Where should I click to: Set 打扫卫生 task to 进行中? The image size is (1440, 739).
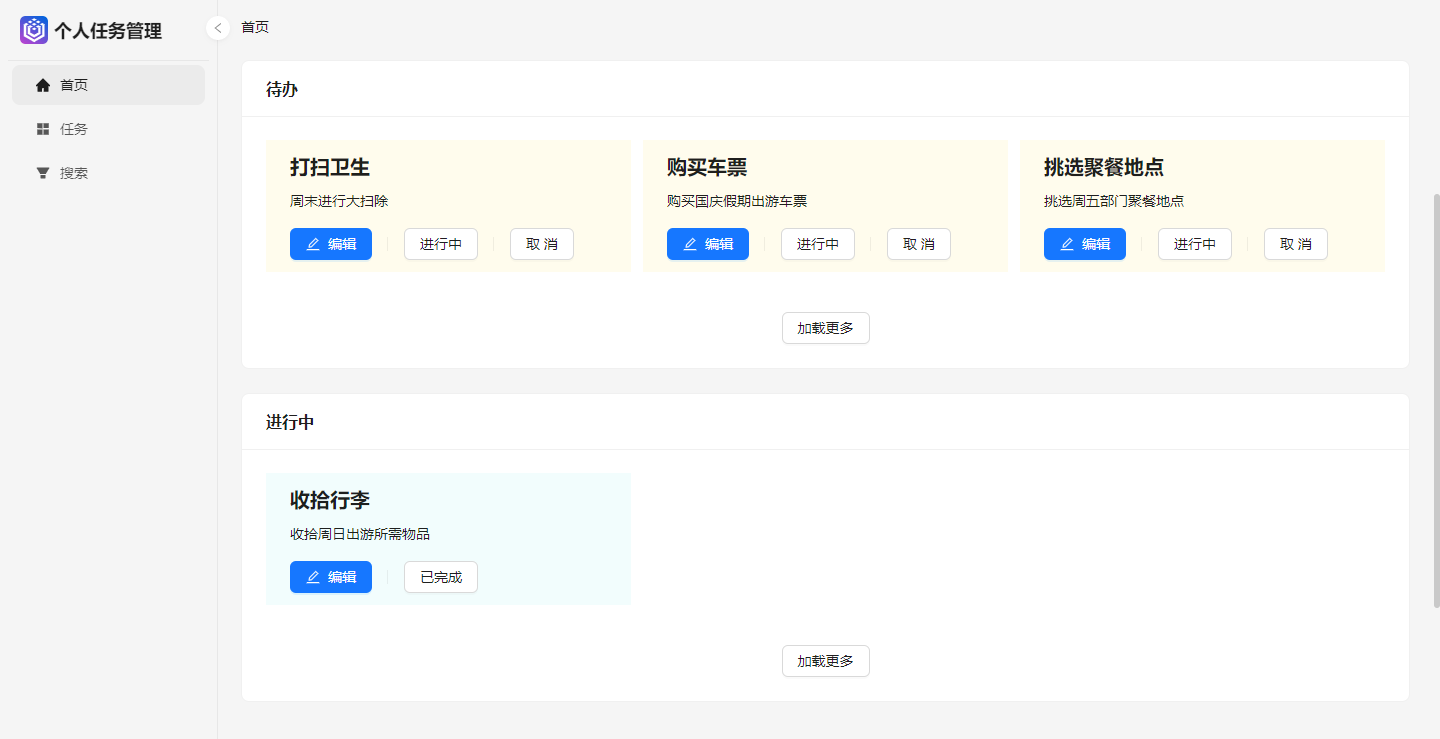click(x=441, y=243)
